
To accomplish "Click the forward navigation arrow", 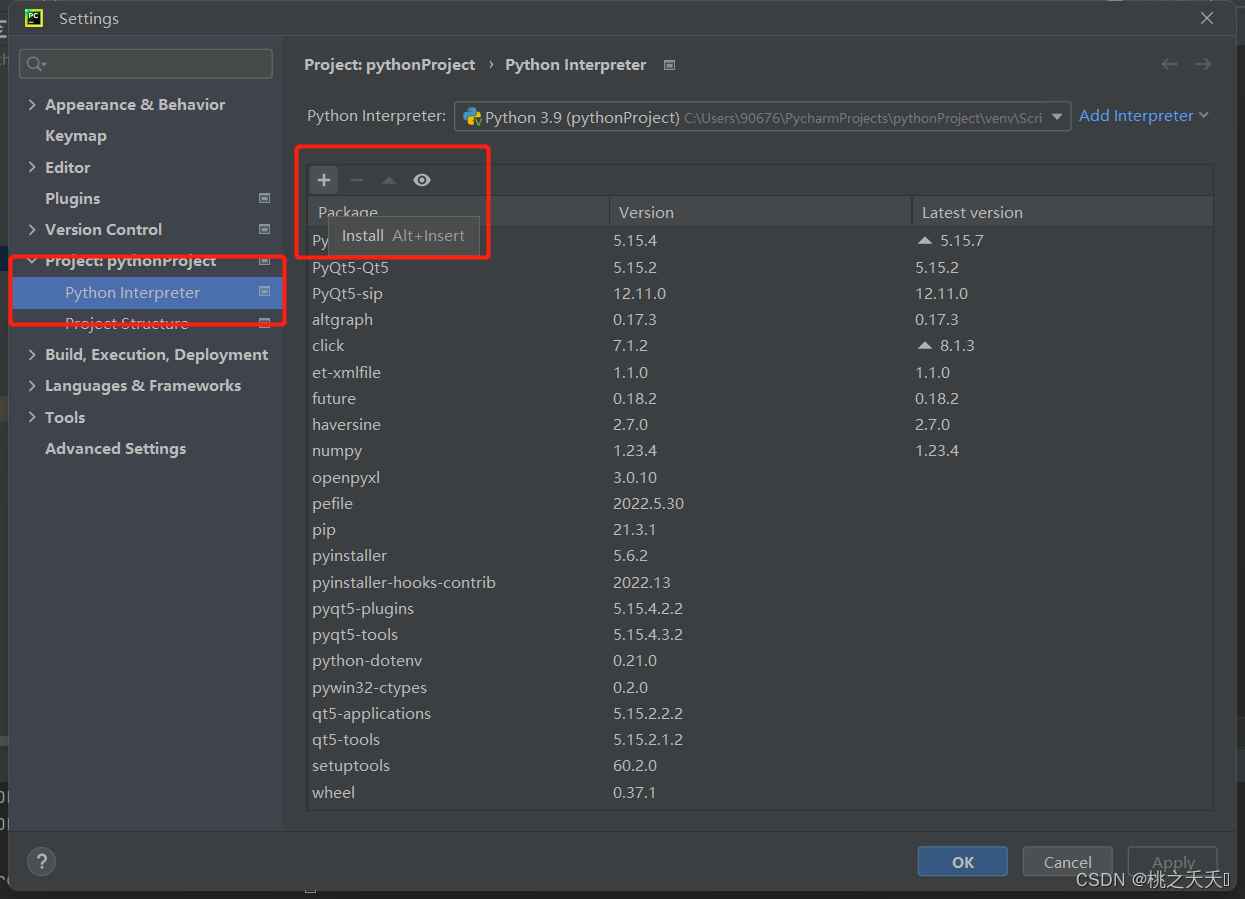I will point(1203,64).
